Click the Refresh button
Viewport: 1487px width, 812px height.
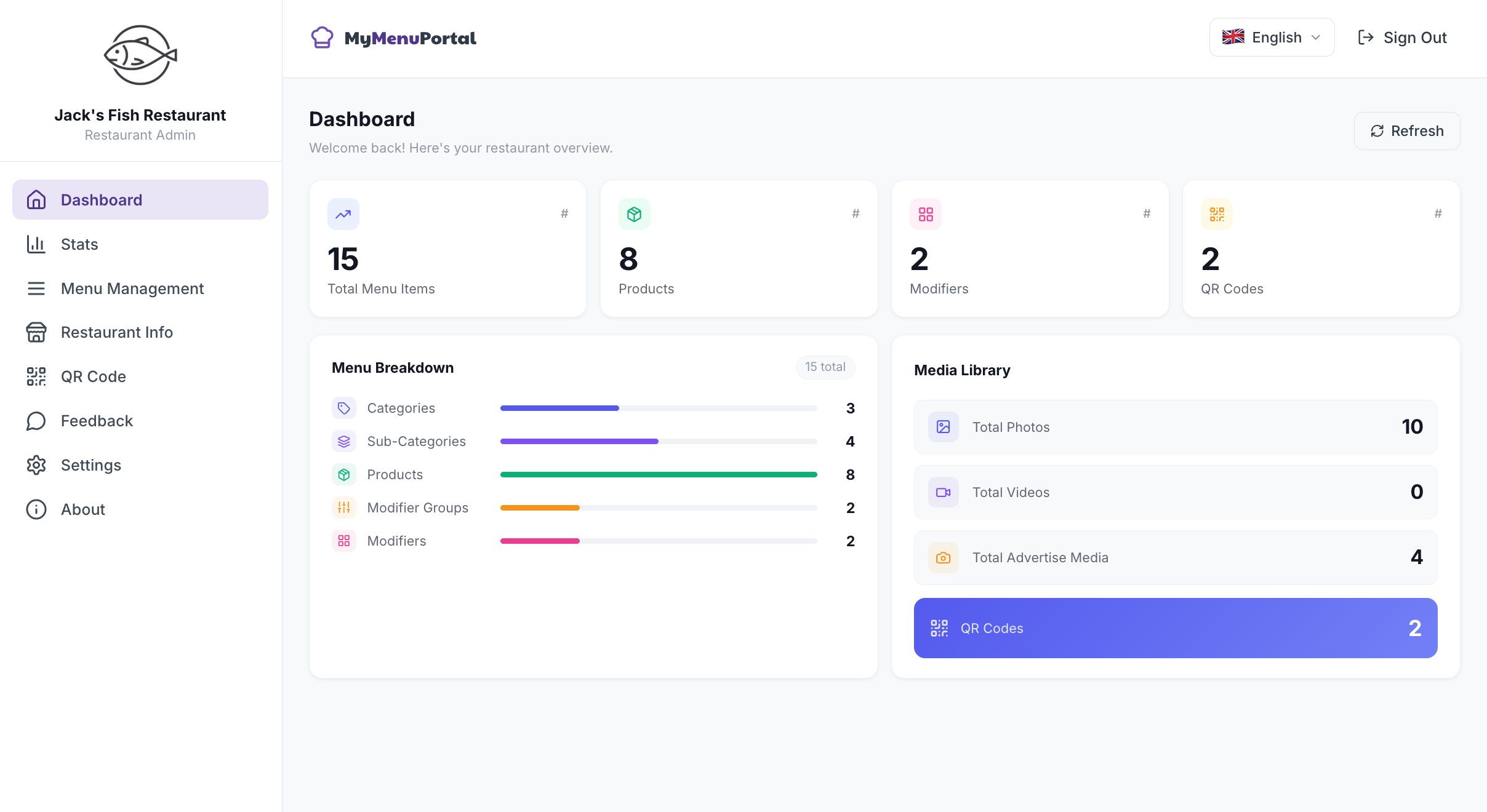point(1407,131)
